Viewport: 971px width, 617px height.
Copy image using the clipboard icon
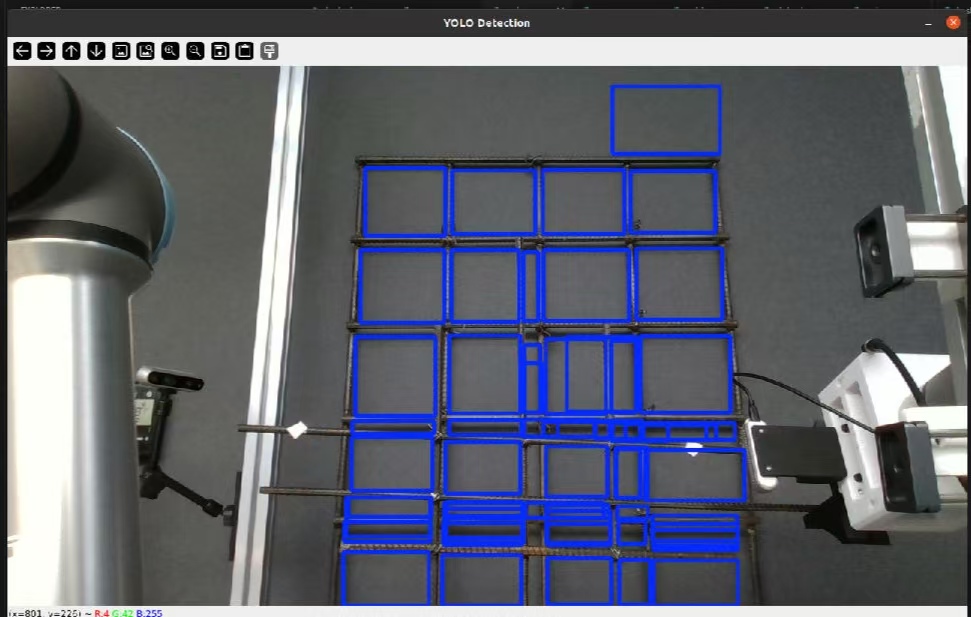pos(245,51)
